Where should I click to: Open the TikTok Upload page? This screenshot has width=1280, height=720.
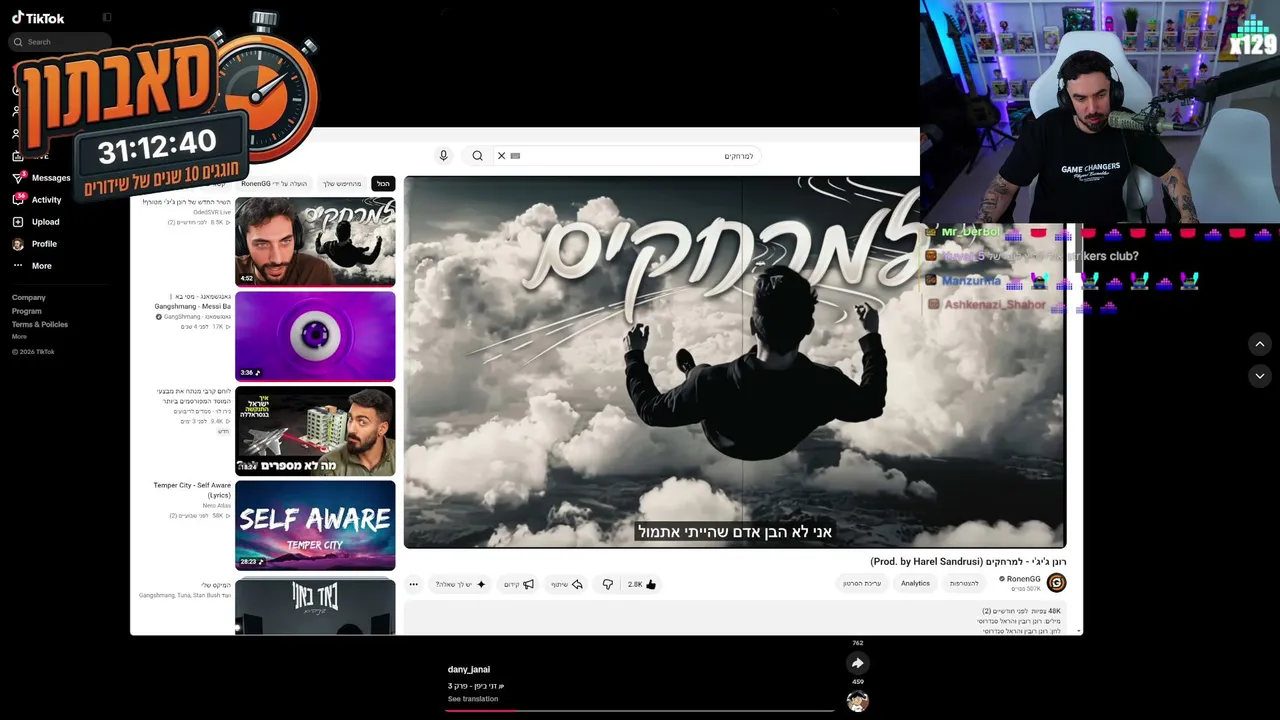(45, 222)
